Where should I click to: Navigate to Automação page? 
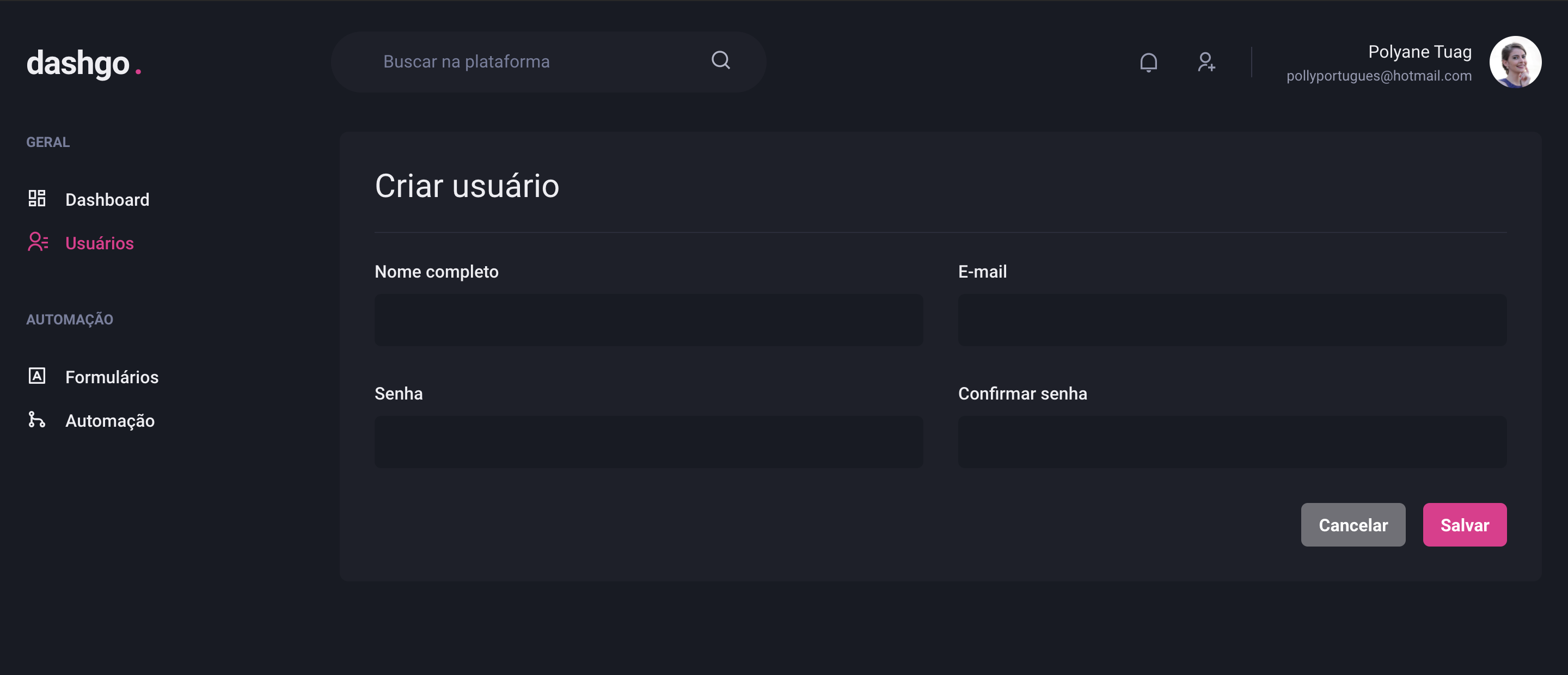coord(110,421)
